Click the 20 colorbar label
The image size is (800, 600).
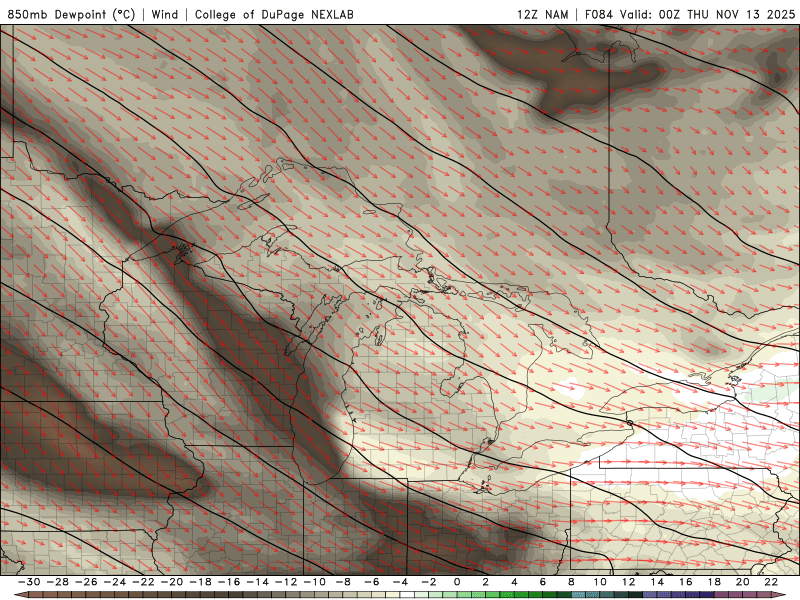point(743,582)
